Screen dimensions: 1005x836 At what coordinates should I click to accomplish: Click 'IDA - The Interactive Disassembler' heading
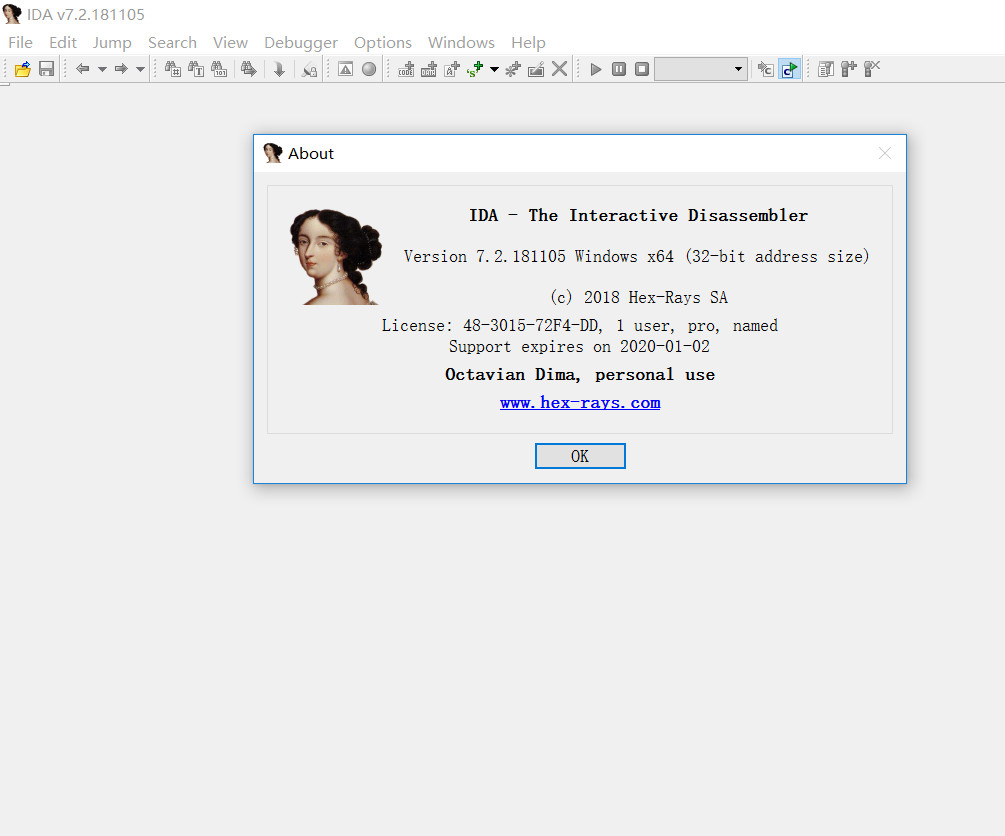[638, 215]
